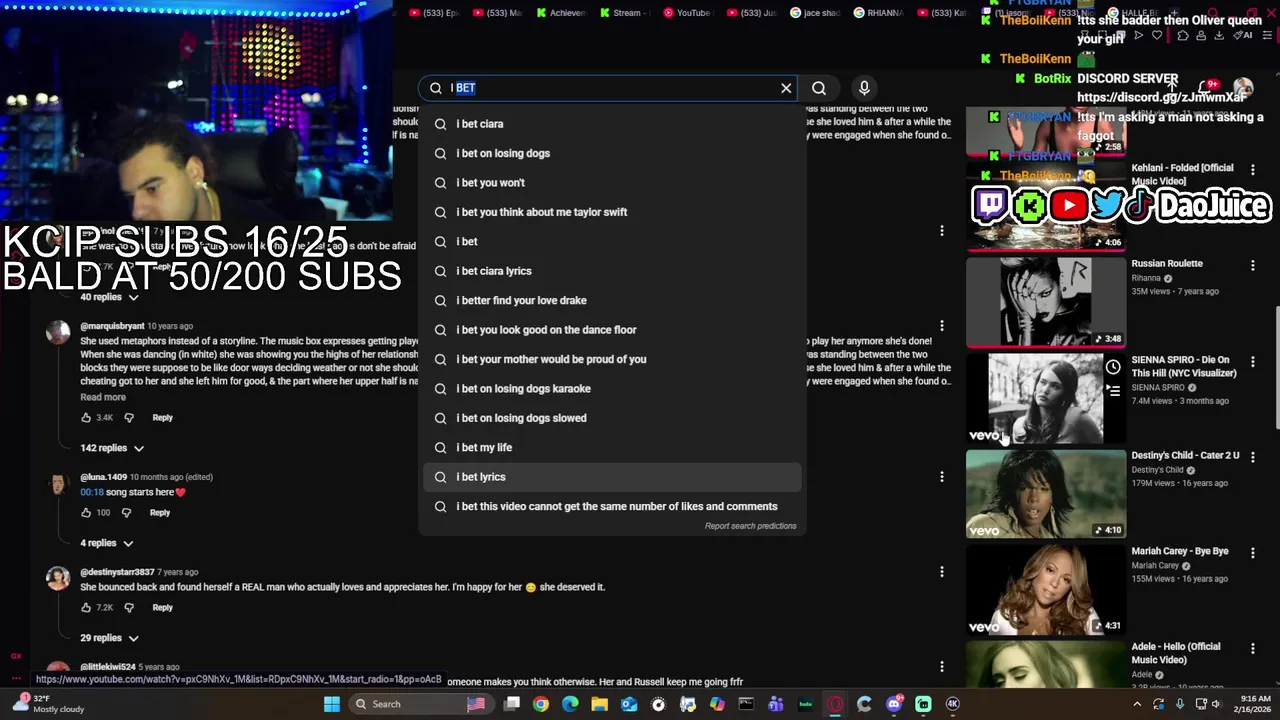Expand '29 replies' thread
The height and width of the screenshot is (720, 1280).
[109, 638]
